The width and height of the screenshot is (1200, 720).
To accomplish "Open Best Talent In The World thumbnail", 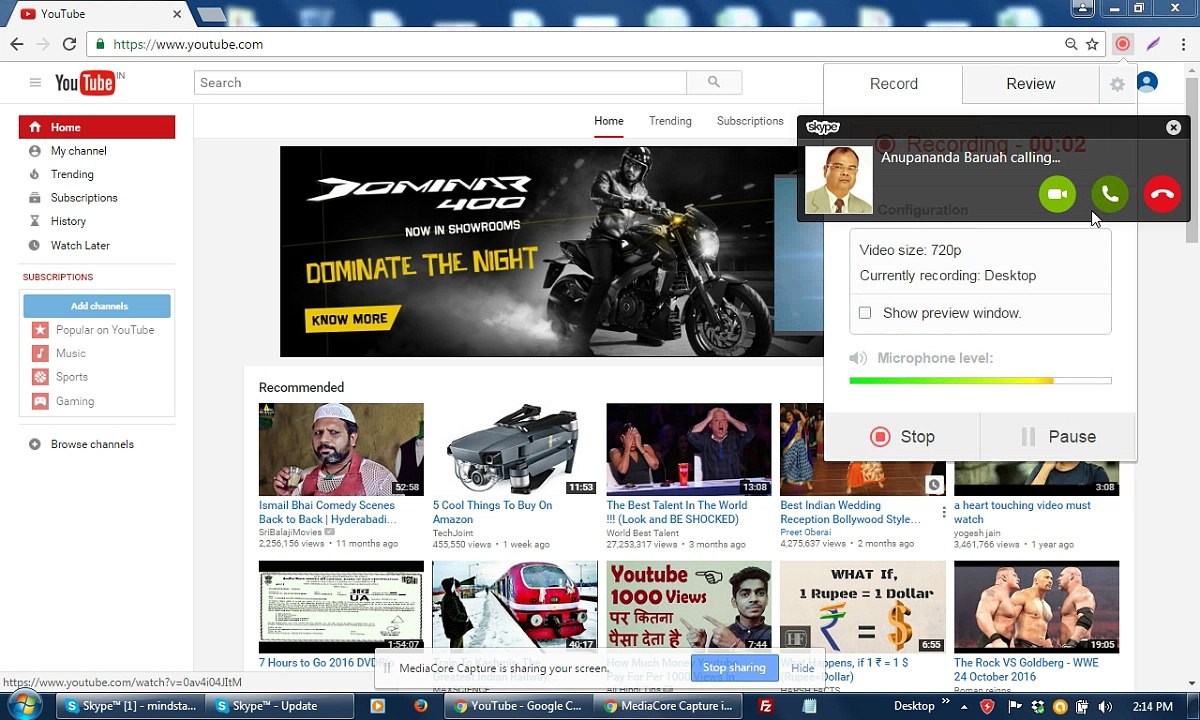I will [x=688, y=449].
